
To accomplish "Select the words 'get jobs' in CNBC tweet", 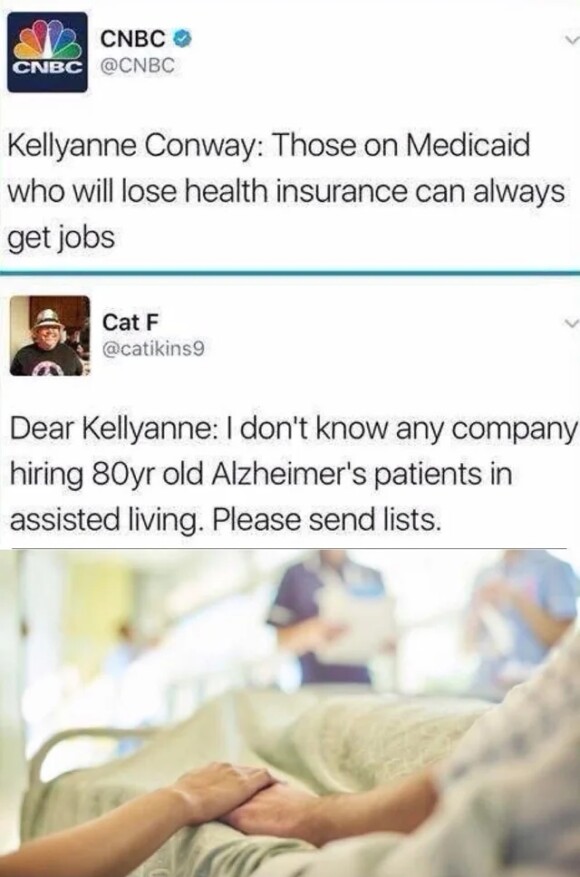I will coord(62,238).
